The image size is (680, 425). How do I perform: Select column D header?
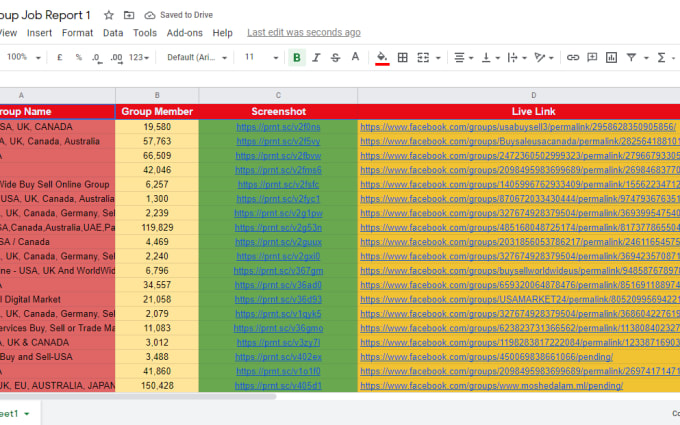coord(519,95)
